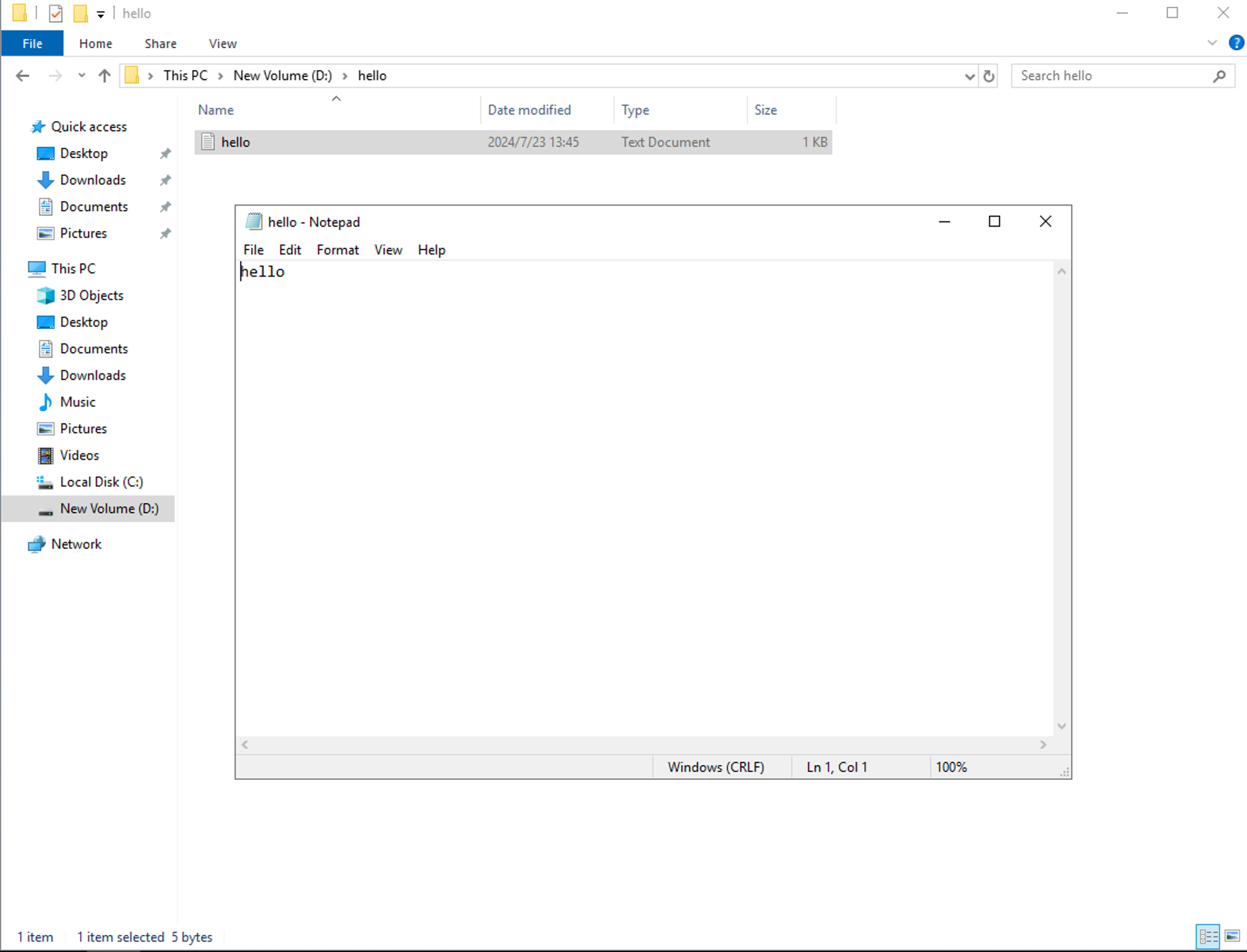Click the refresh button in File Explorer
The height and width of the screenshot is (952, 1247).
point(988,75)
